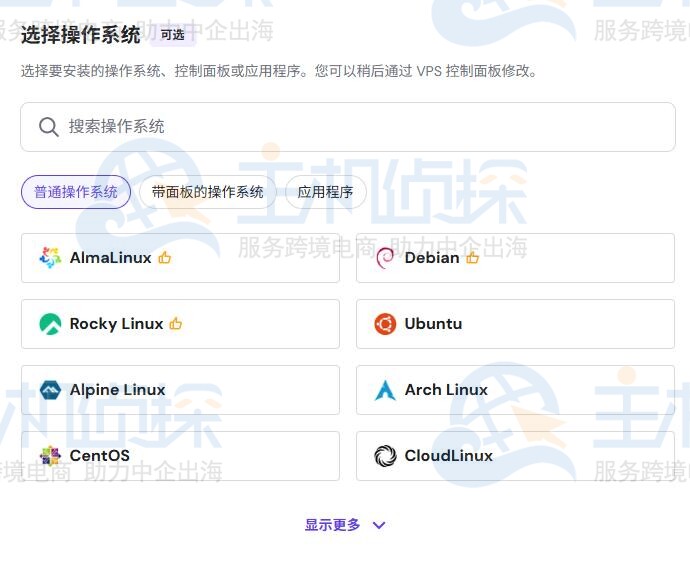The height and width of the screenshot is (563, 690).
Task: Click the CentOS logo icon
Action: [50, 456]
